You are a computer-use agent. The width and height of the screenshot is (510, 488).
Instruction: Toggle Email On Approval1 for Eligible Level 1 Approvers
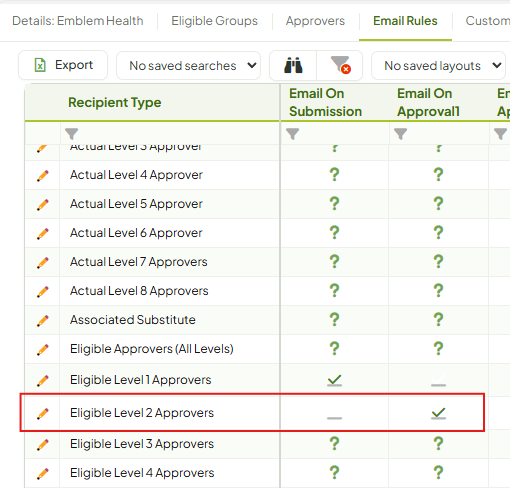point(438,380)
